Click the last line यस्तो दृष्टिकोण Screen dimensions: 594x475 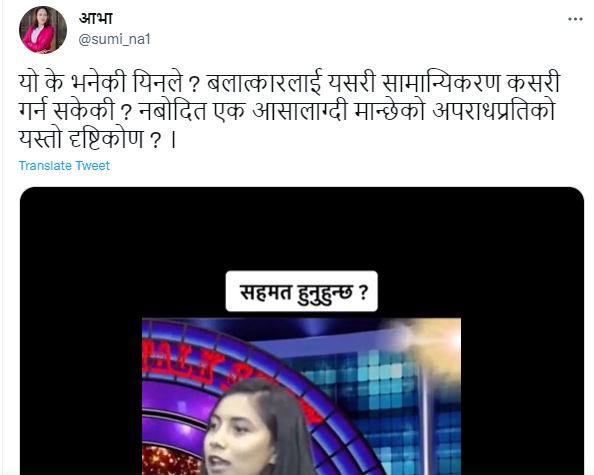(x=97, y=139)
